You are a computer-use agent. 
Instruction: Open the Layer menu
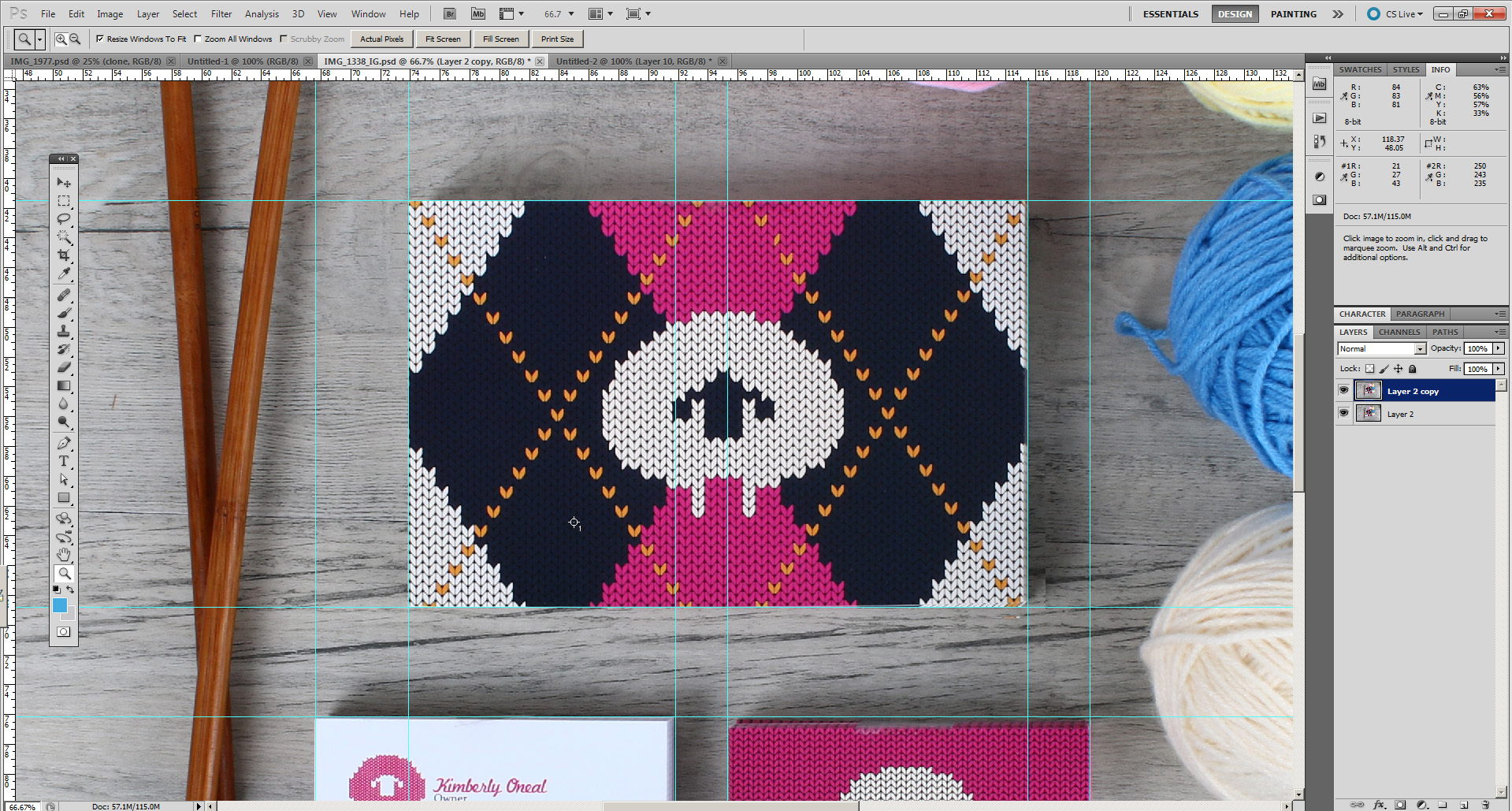click(x=148, y=14)
